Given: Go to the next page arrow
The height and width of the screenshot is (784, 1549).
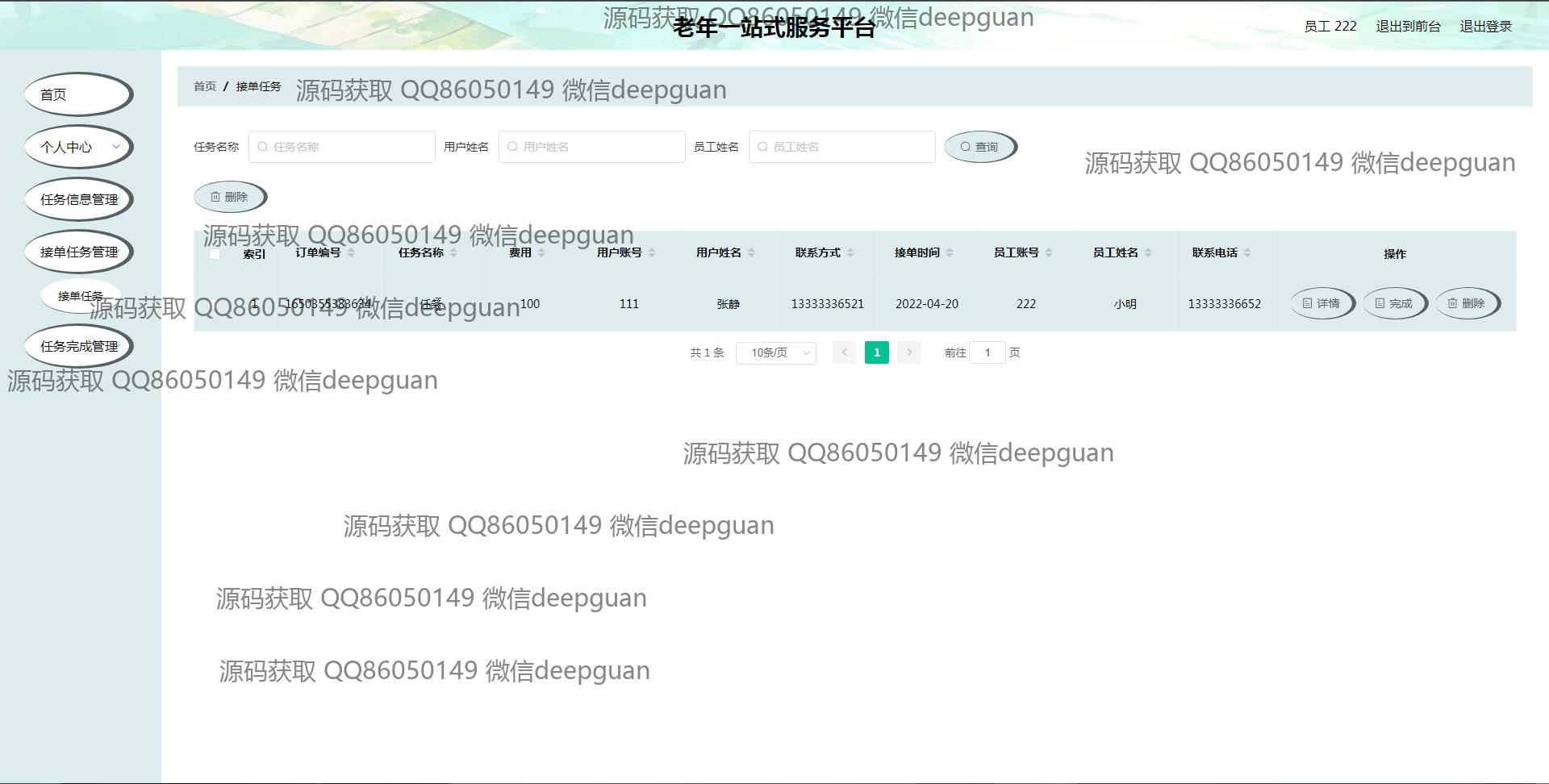Looking at the screenshot, I should (x=908, y=352).
